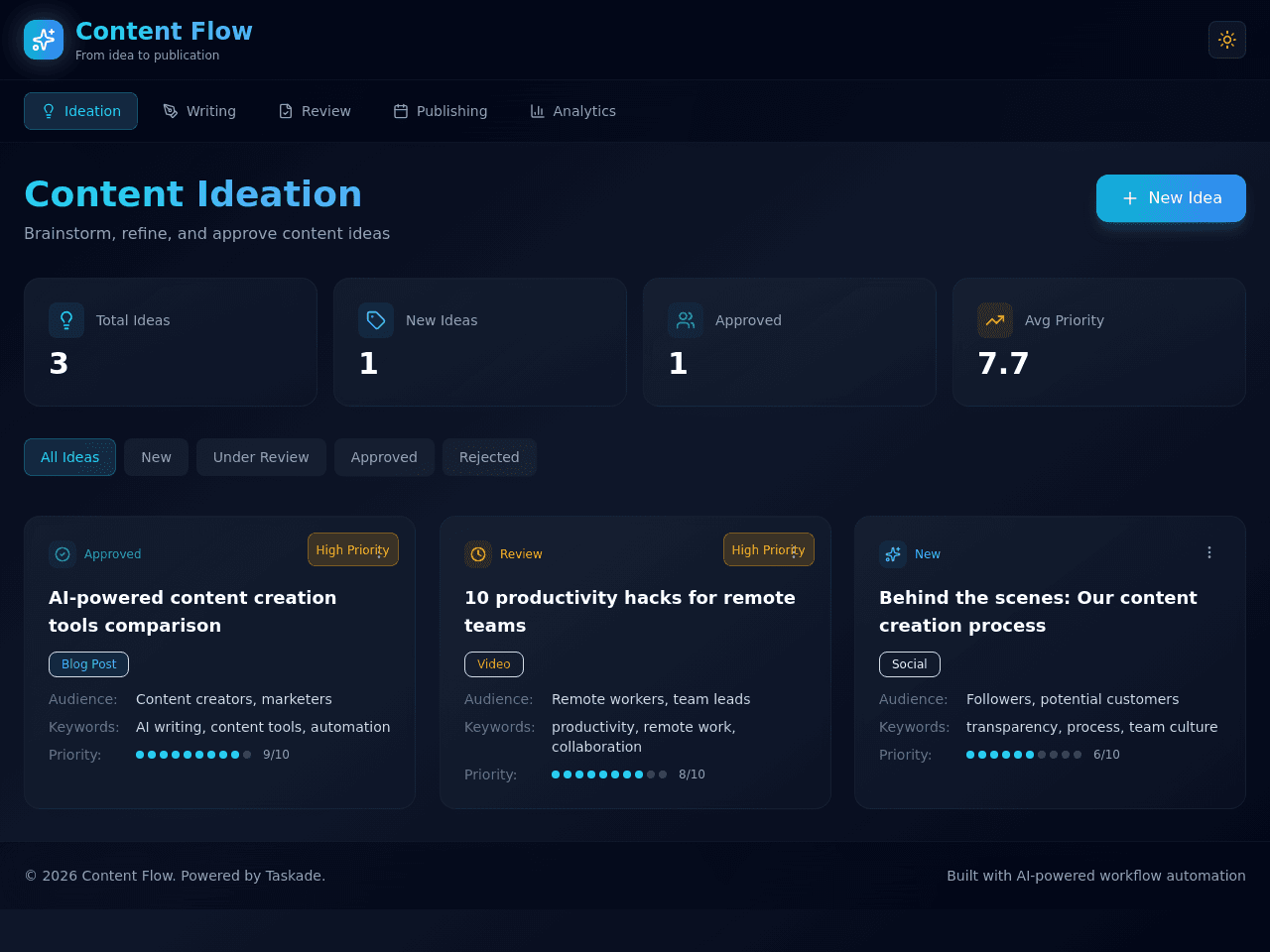Click the trending arrow icon on Avg Priority
This screenshot has height=952, width=1270.
click(x=995, y=320)
